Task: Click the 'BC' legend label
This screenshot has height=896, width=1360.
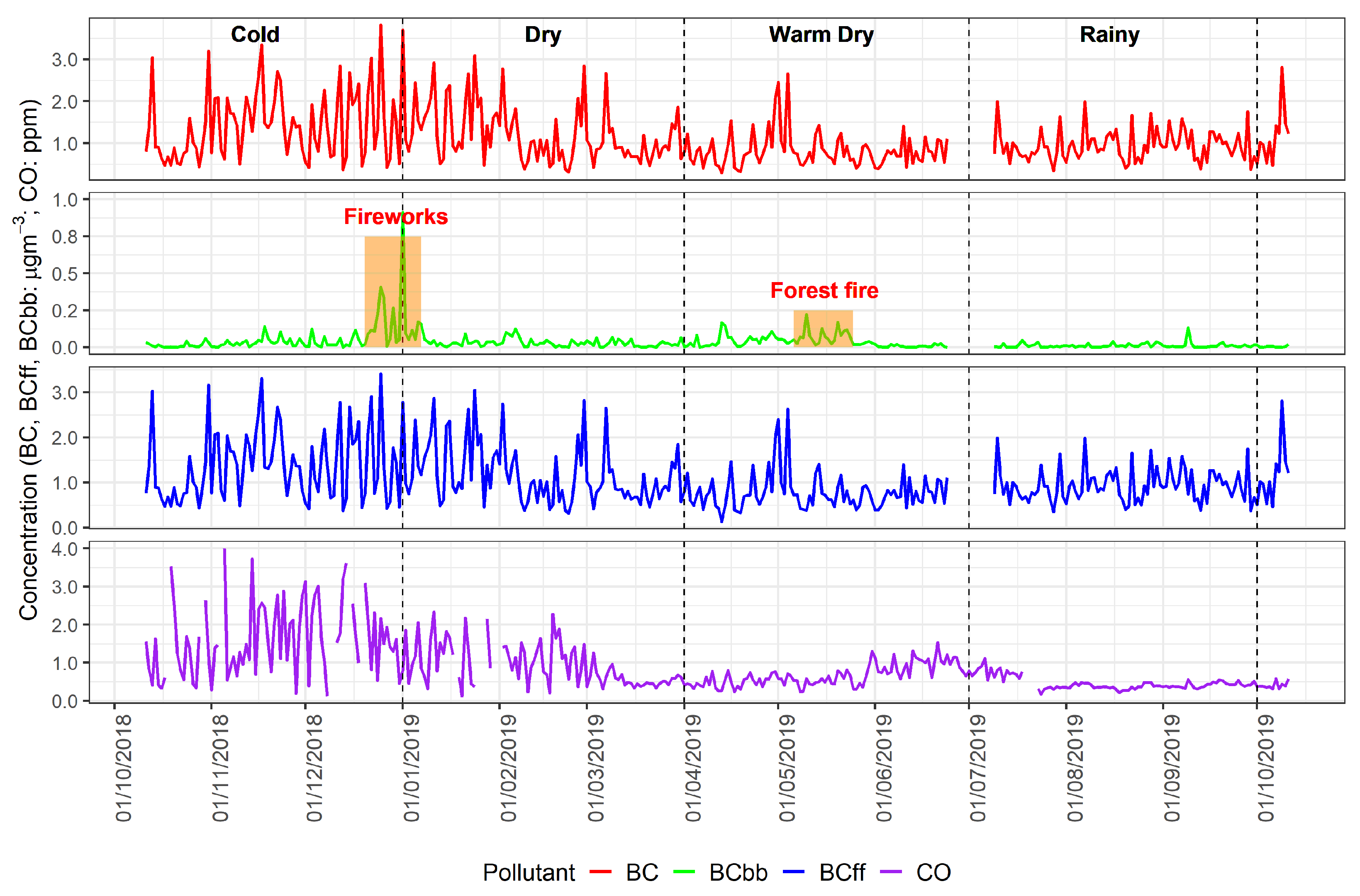Action: point(642,873)
